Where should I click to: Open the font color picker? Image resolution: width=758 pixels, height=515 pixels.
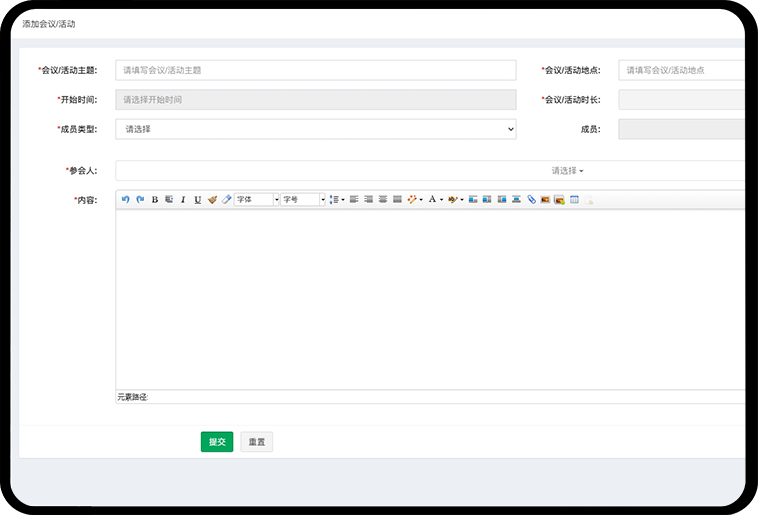pos(433,200)
